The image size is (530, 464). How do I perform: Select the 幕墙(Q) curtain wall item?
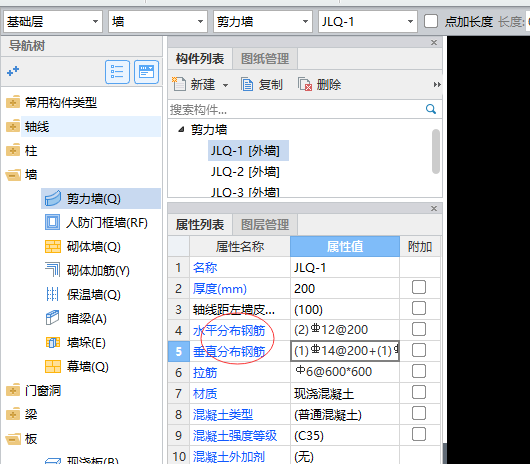(x=77, y=367)
